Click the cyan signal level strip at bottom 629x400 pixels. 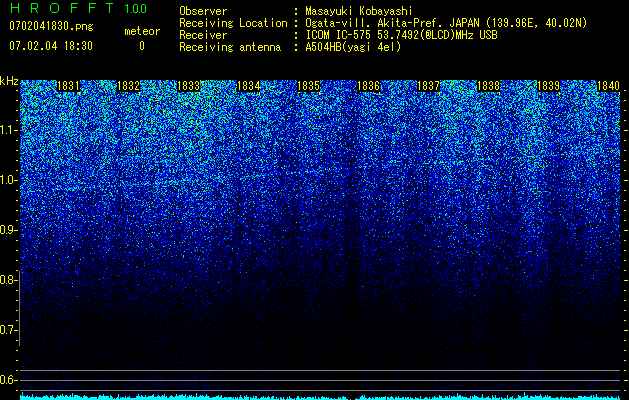pyautogui.click(x=320, y=397)
